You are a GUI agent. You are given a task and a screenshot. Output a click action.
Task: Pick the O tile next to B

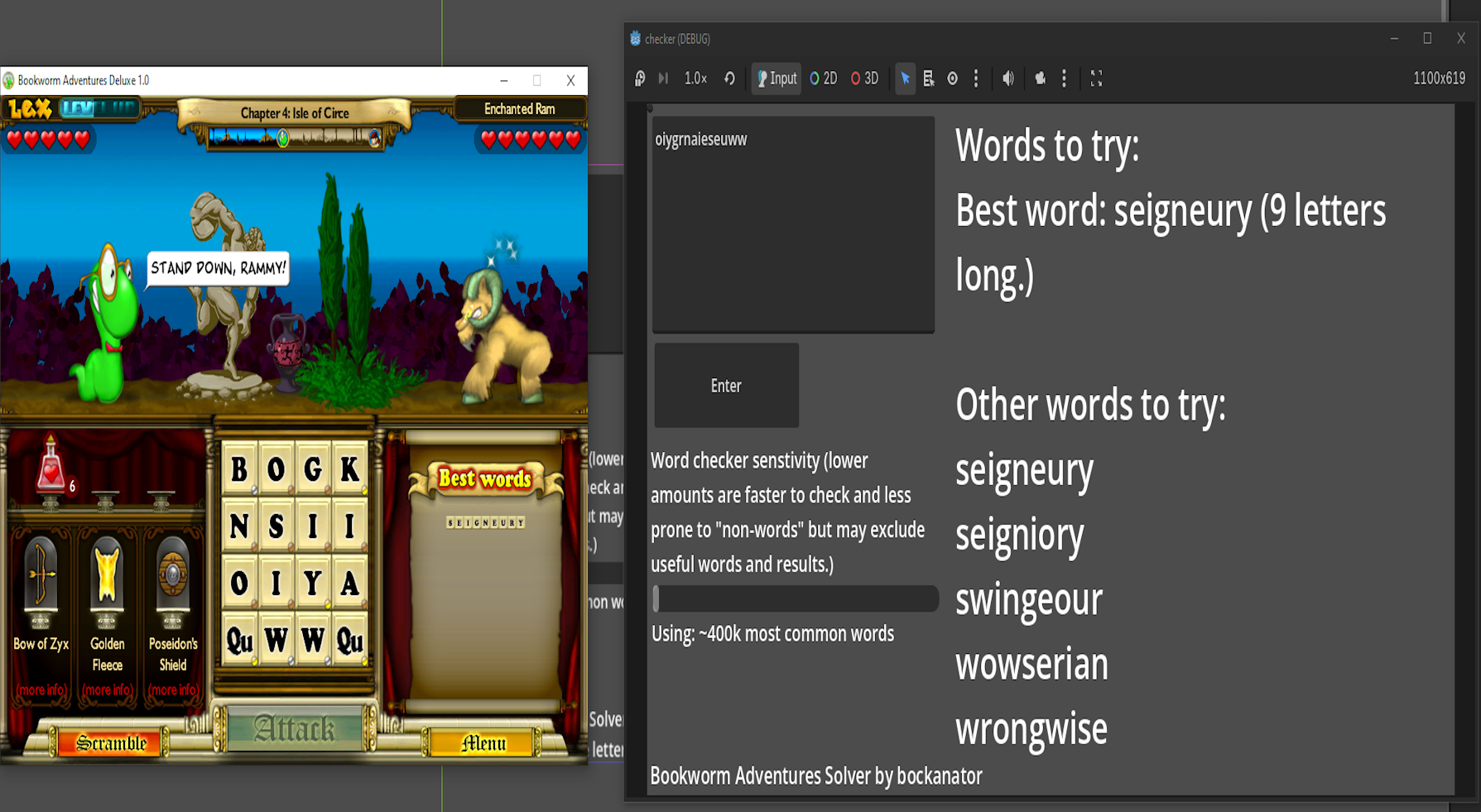pyautogui.click(x=276, y=469)
